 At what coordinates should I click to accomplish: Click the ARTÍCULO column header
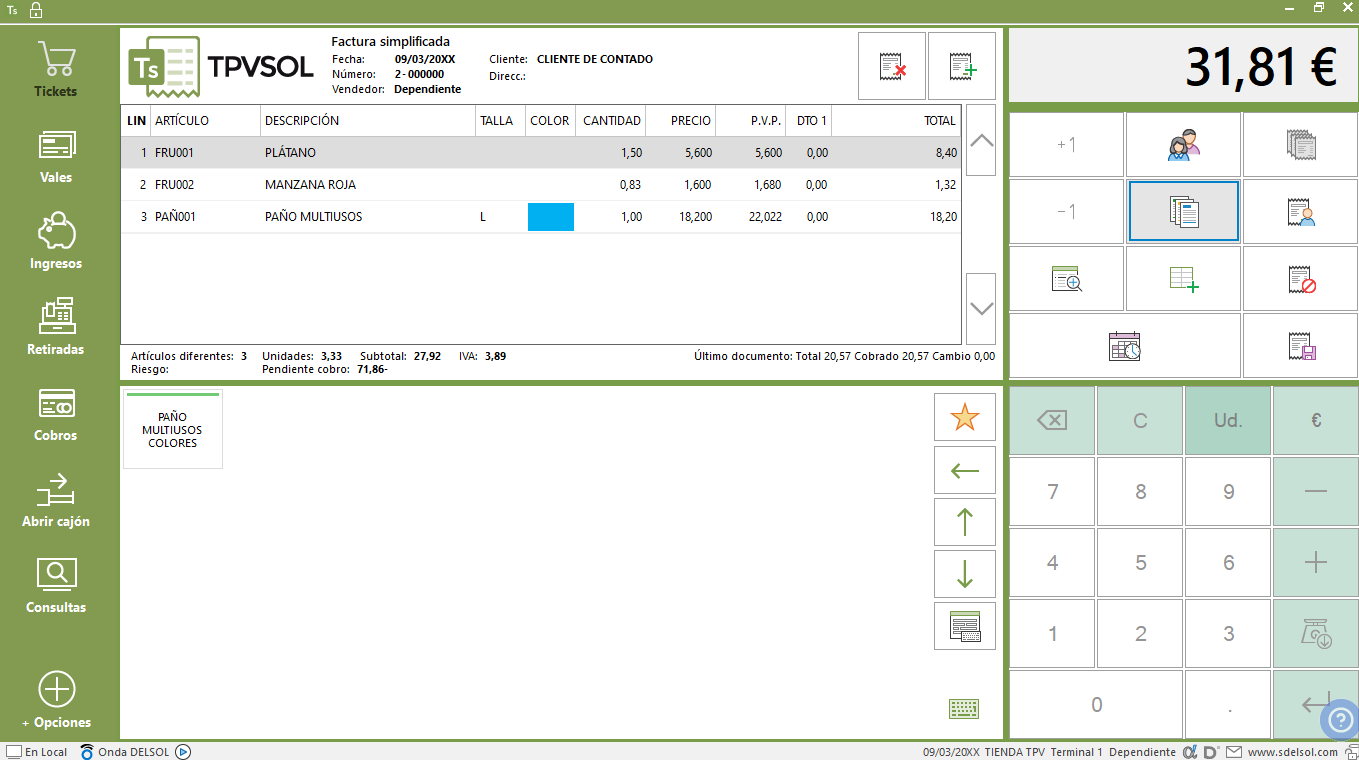coord(205,121)
